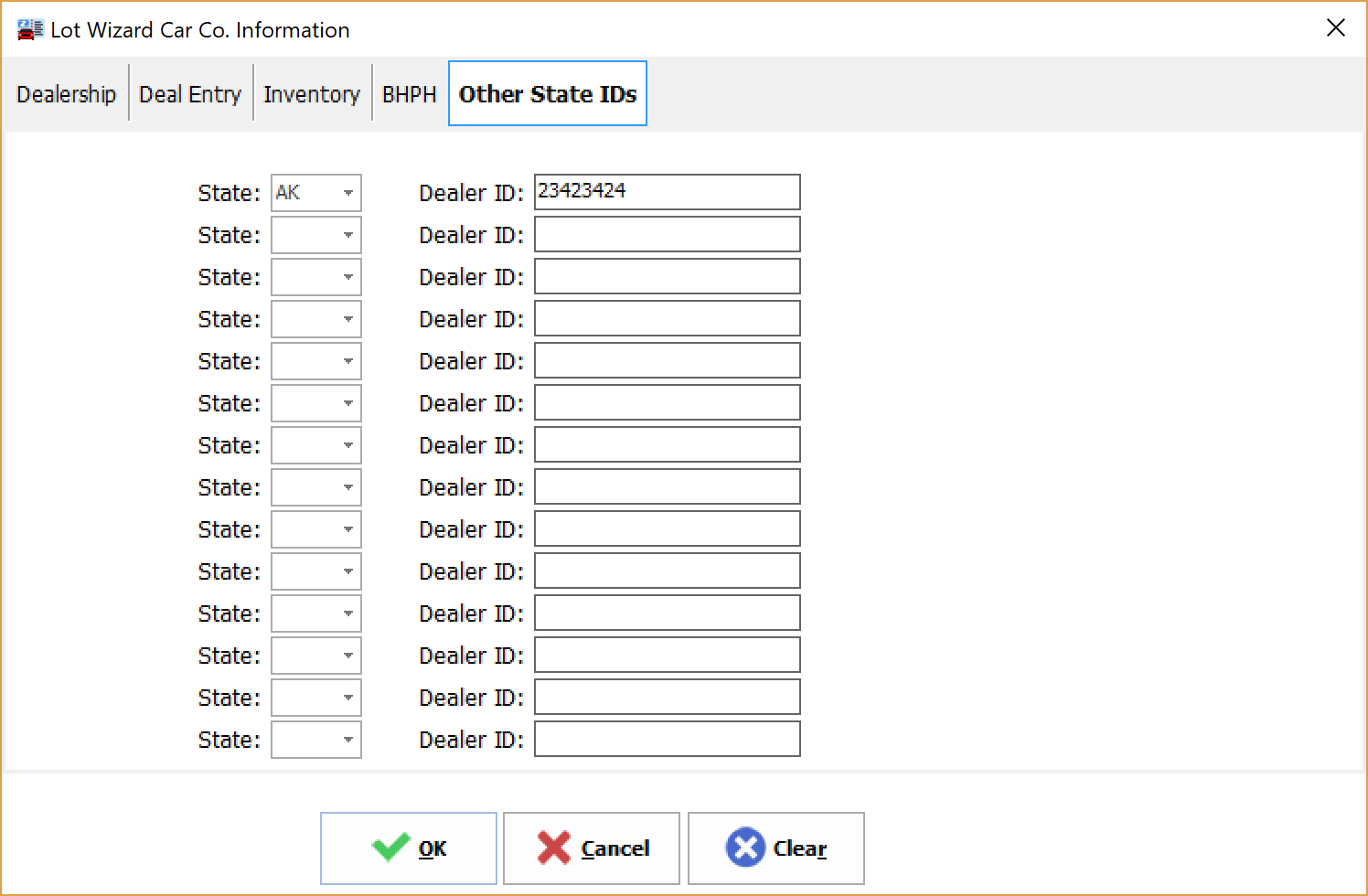Open the Inventory tab

[x=311, y=93]
